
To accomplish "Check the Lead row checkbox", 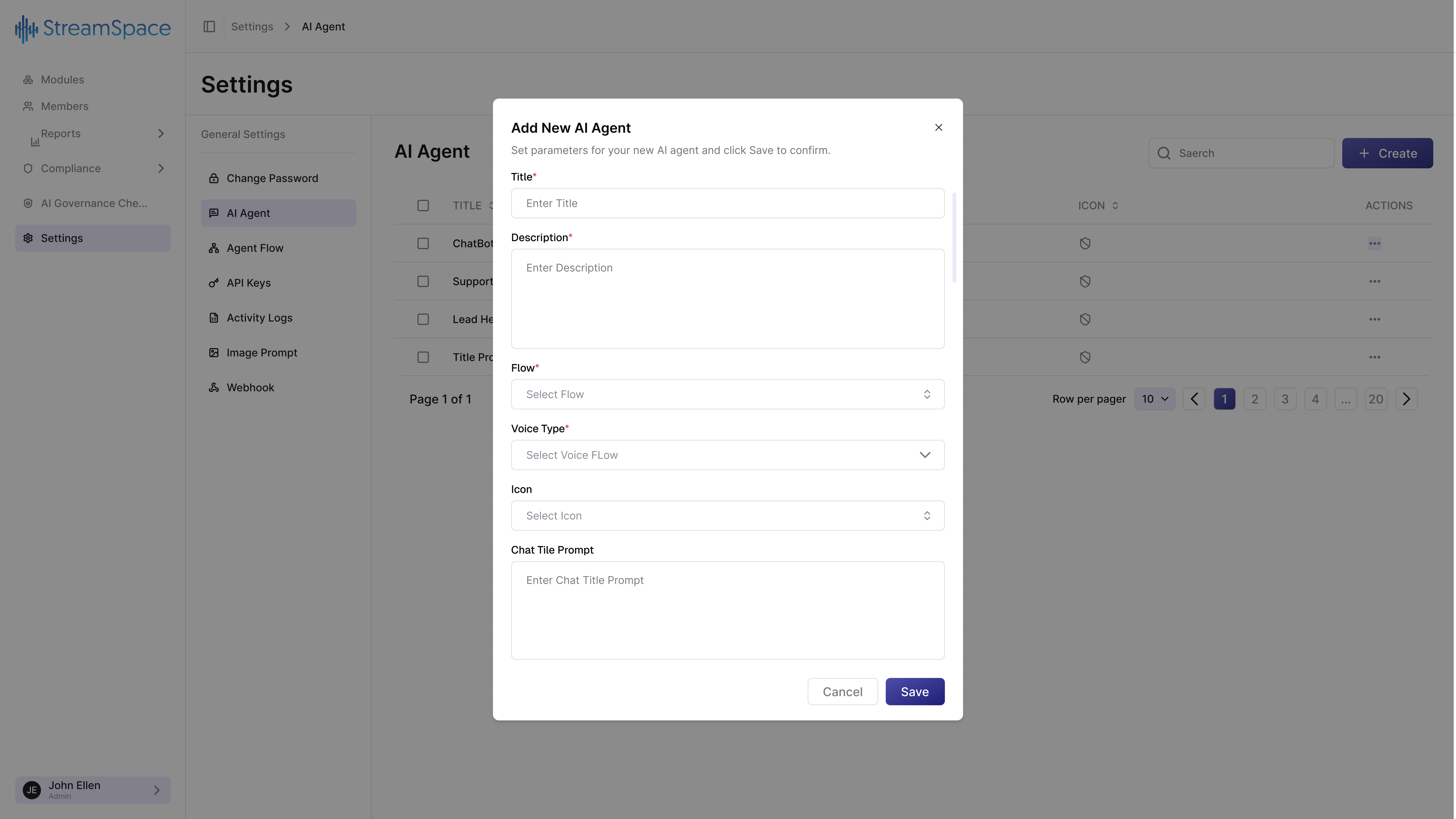I will pos(423,319).
